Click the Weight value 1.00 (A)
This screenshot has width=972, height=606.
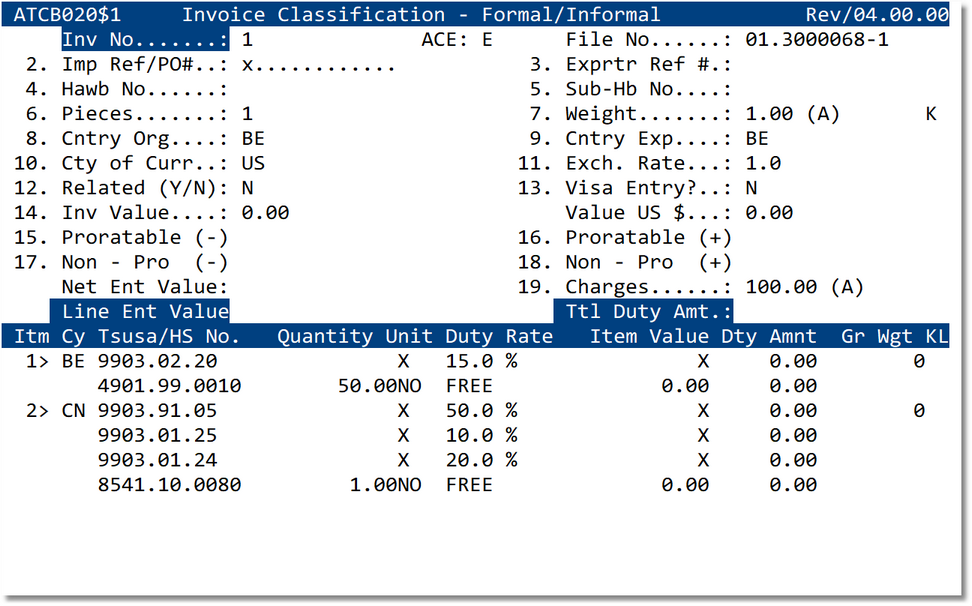click(792, 114)
